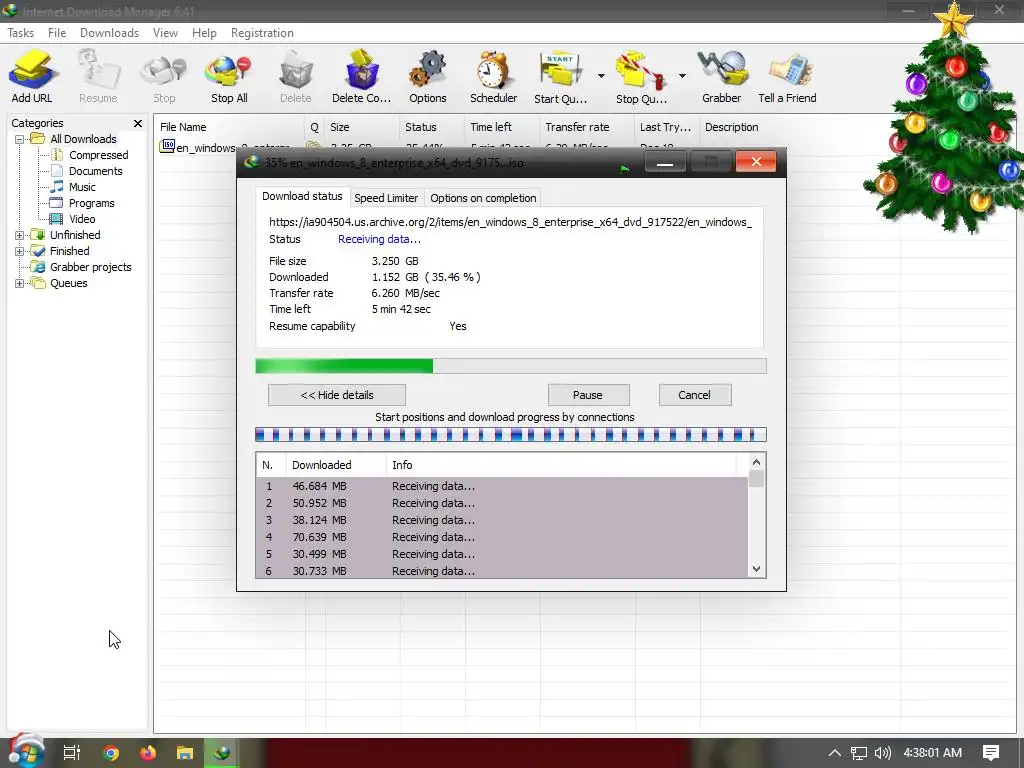Open the Start Queue dropdown arrow

601,76
